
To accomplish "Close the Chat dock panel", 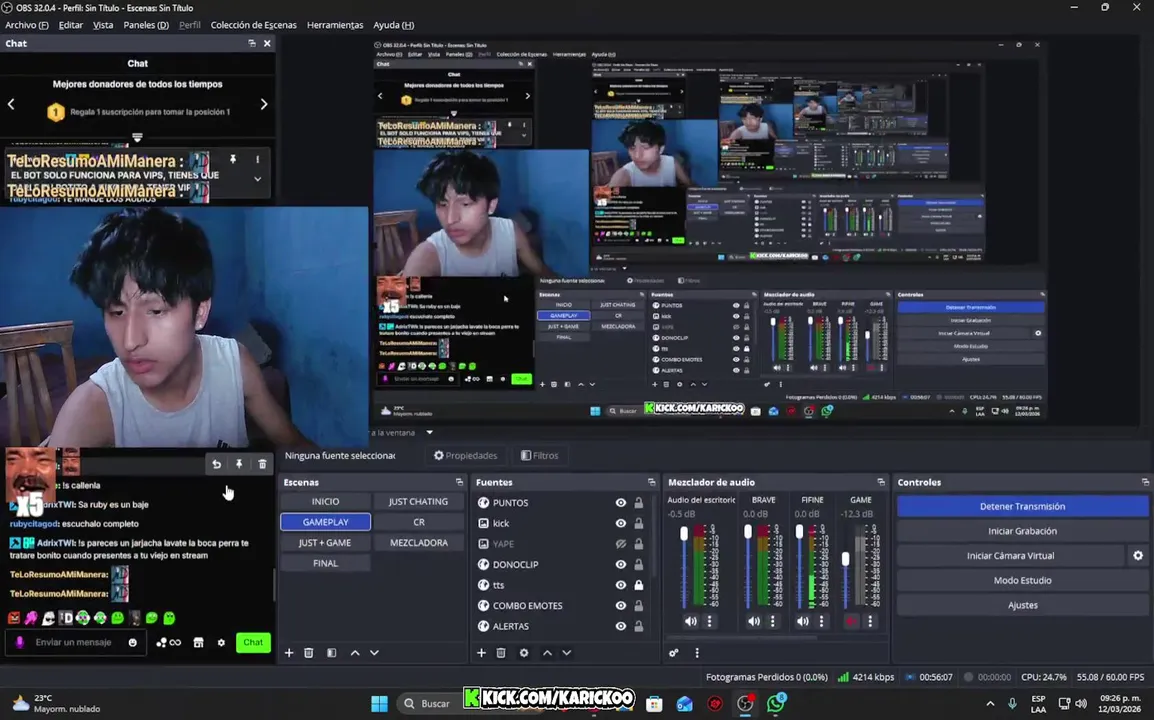I will point(267,43).
